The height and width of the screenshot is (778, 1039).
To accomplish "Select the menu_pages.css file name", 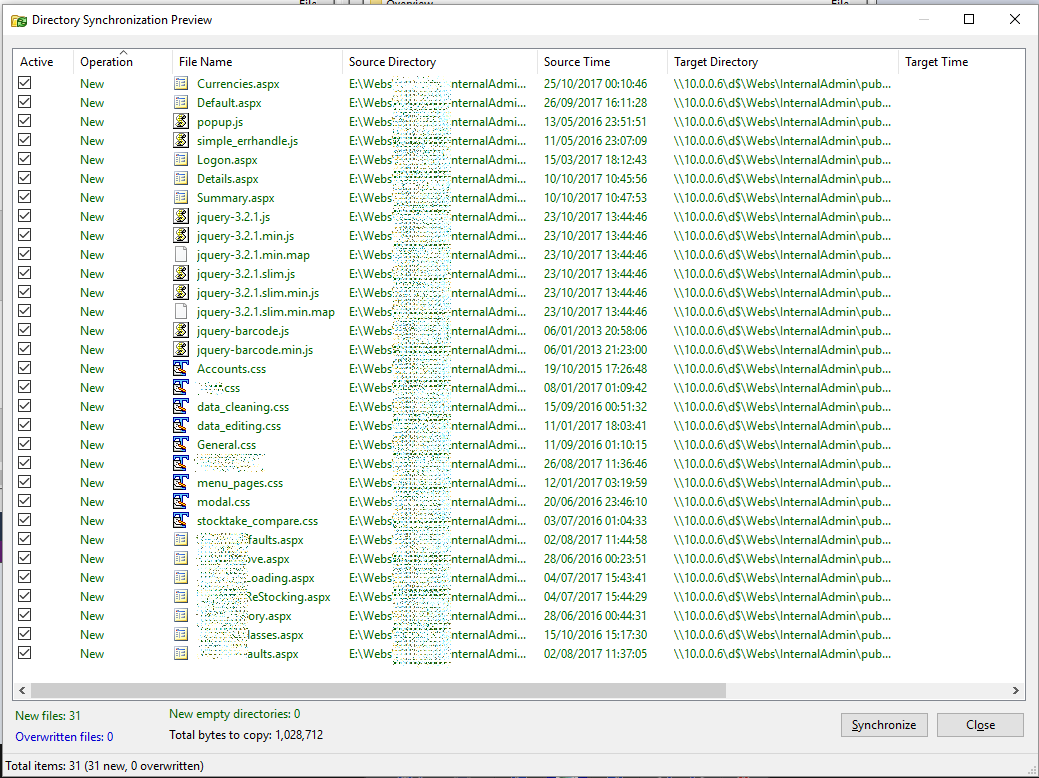I will (240, 483).
